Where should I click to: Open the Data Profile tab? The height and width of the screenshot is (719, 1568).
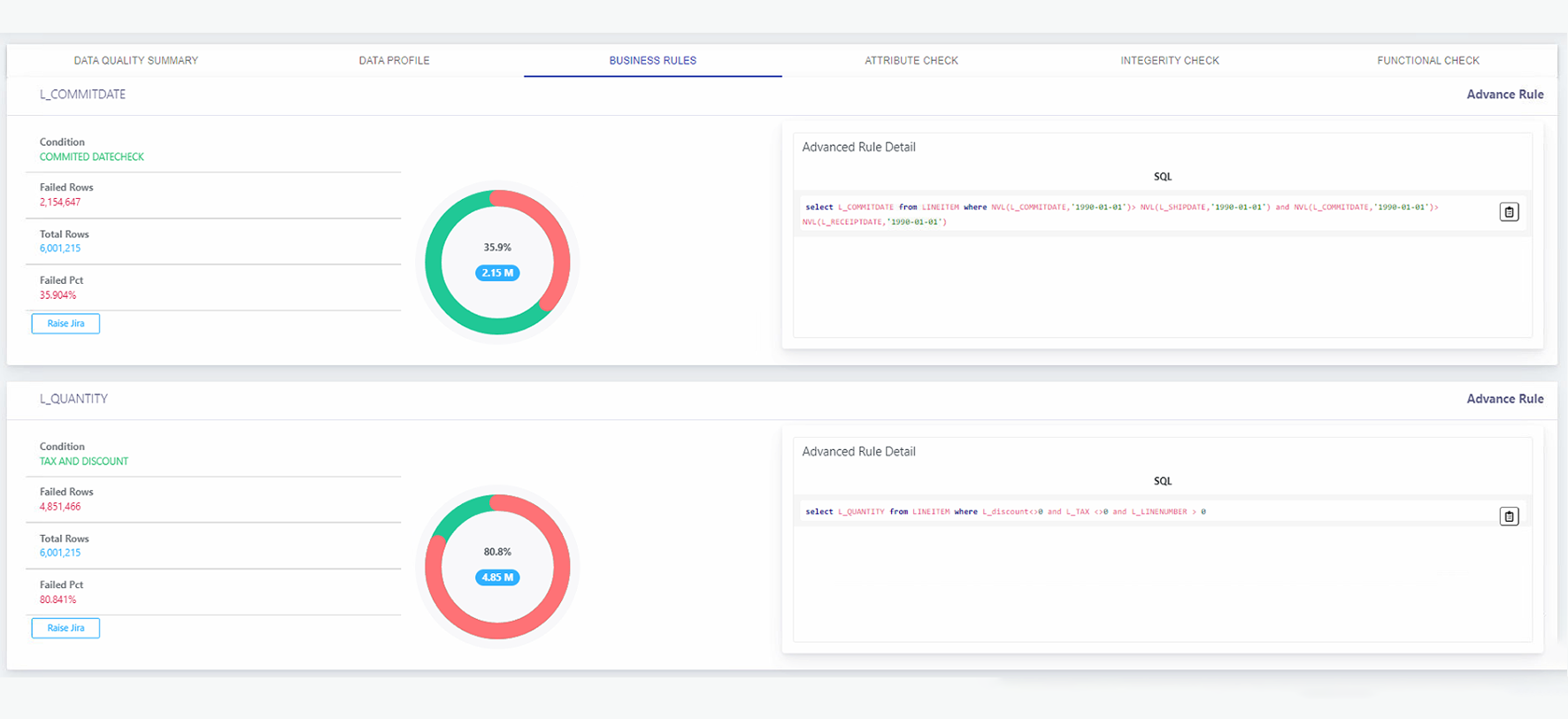(394, 60)
